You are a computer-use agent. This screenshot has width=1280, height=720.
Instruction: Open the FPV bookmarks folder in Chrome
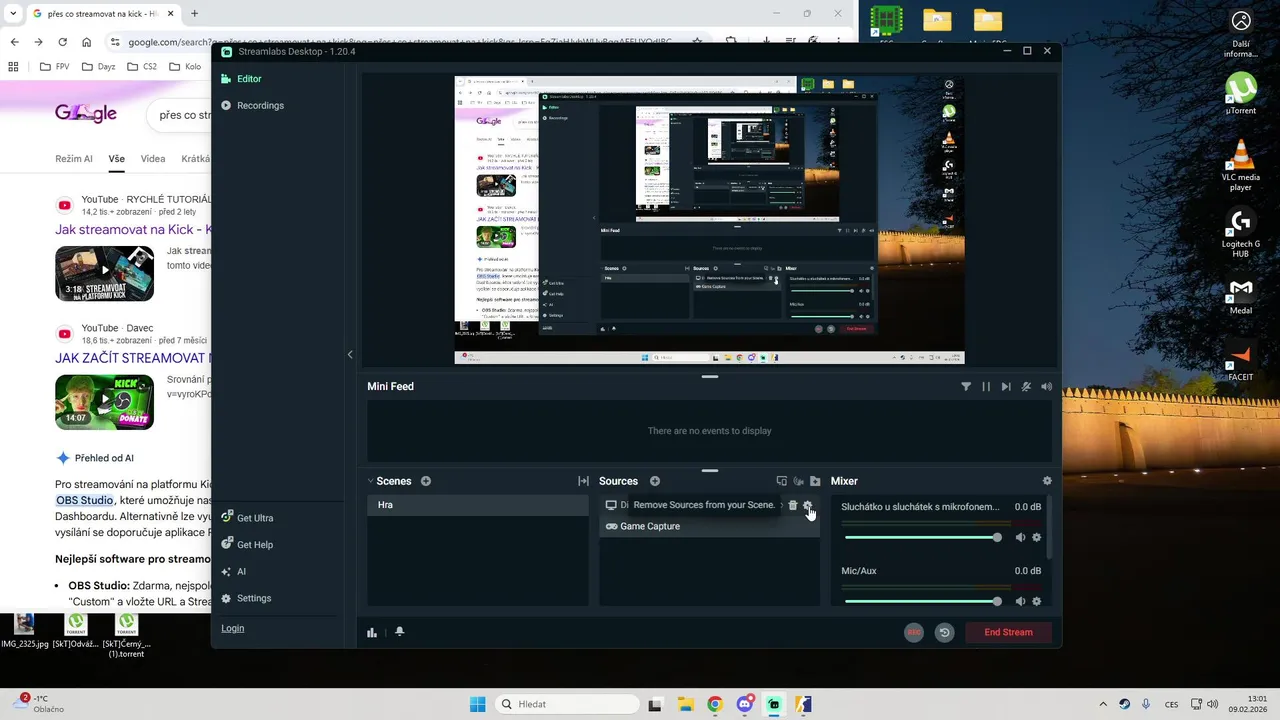coord(56,67)
